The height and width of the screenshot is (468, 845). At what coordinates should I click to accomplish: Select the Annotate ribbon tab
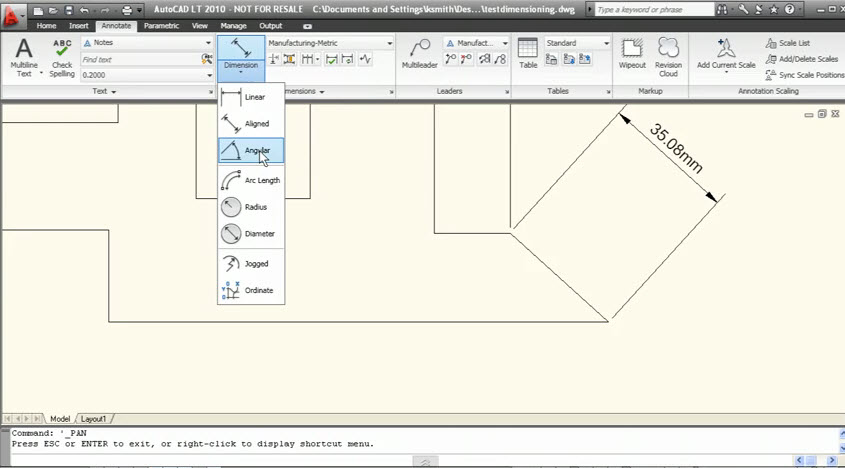pos(116,26)
